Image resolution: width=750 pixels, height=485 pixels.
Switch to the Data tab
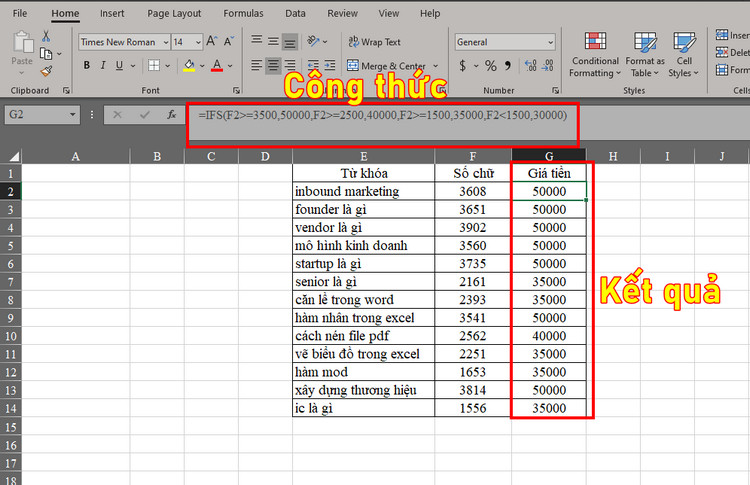coord(295,13)
